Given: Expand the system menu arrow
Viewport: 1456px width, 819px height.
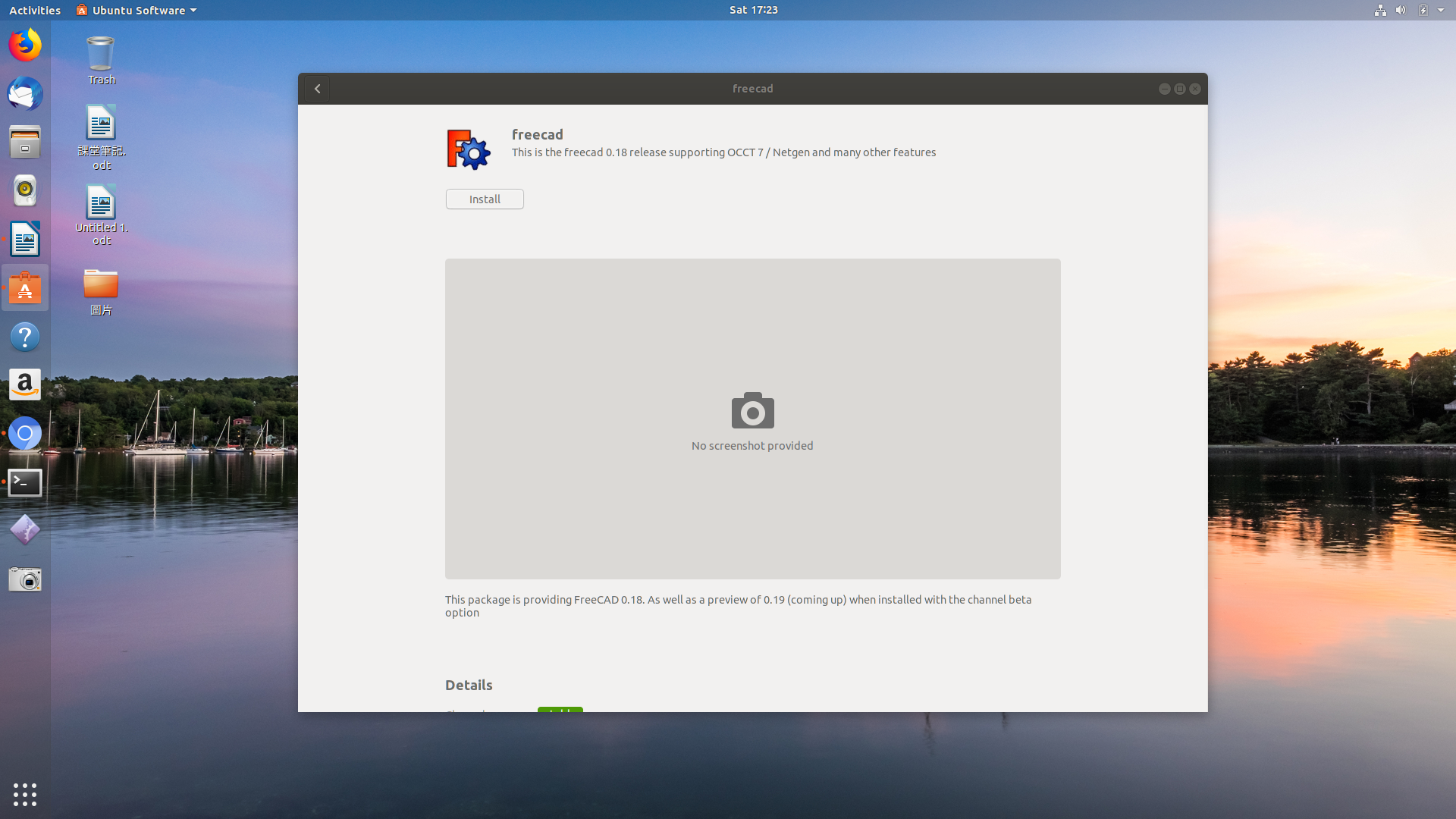Looking at the screenshot, I should [x=1441, y=10].
